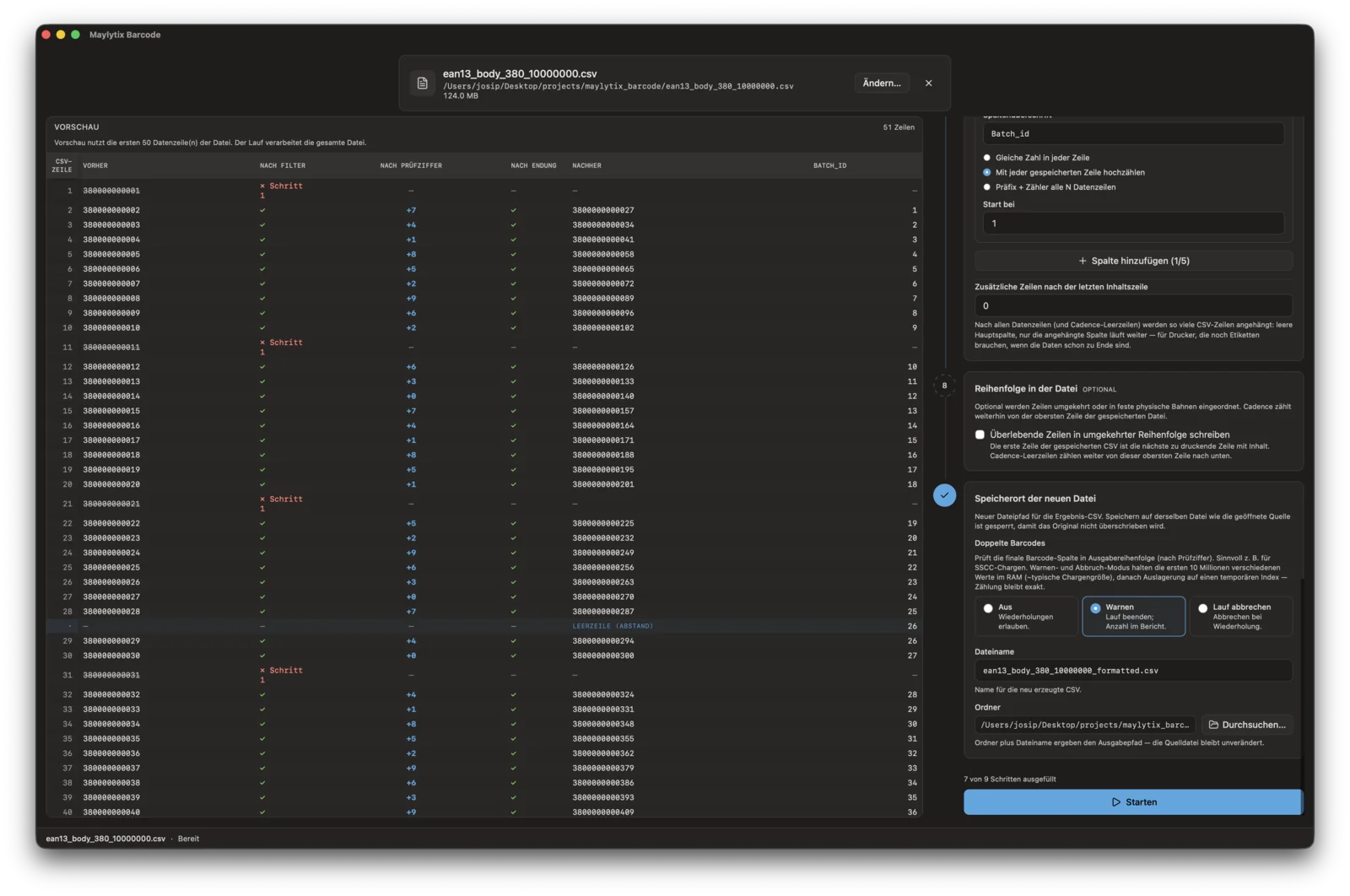Click the NACH ENDUNG column header
Screen dimensions: 1350x896
click(x=533, y=165)
